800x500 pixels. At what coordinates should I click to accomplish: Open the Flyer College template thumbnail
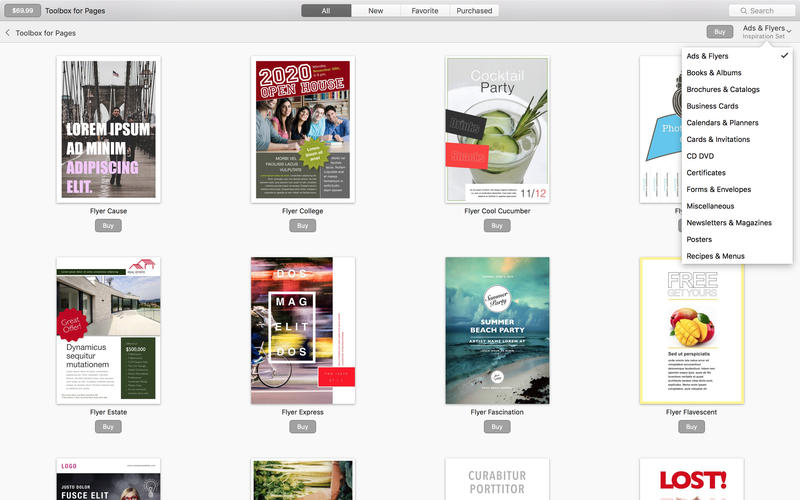pyautogui.click(x=303, y=130)
